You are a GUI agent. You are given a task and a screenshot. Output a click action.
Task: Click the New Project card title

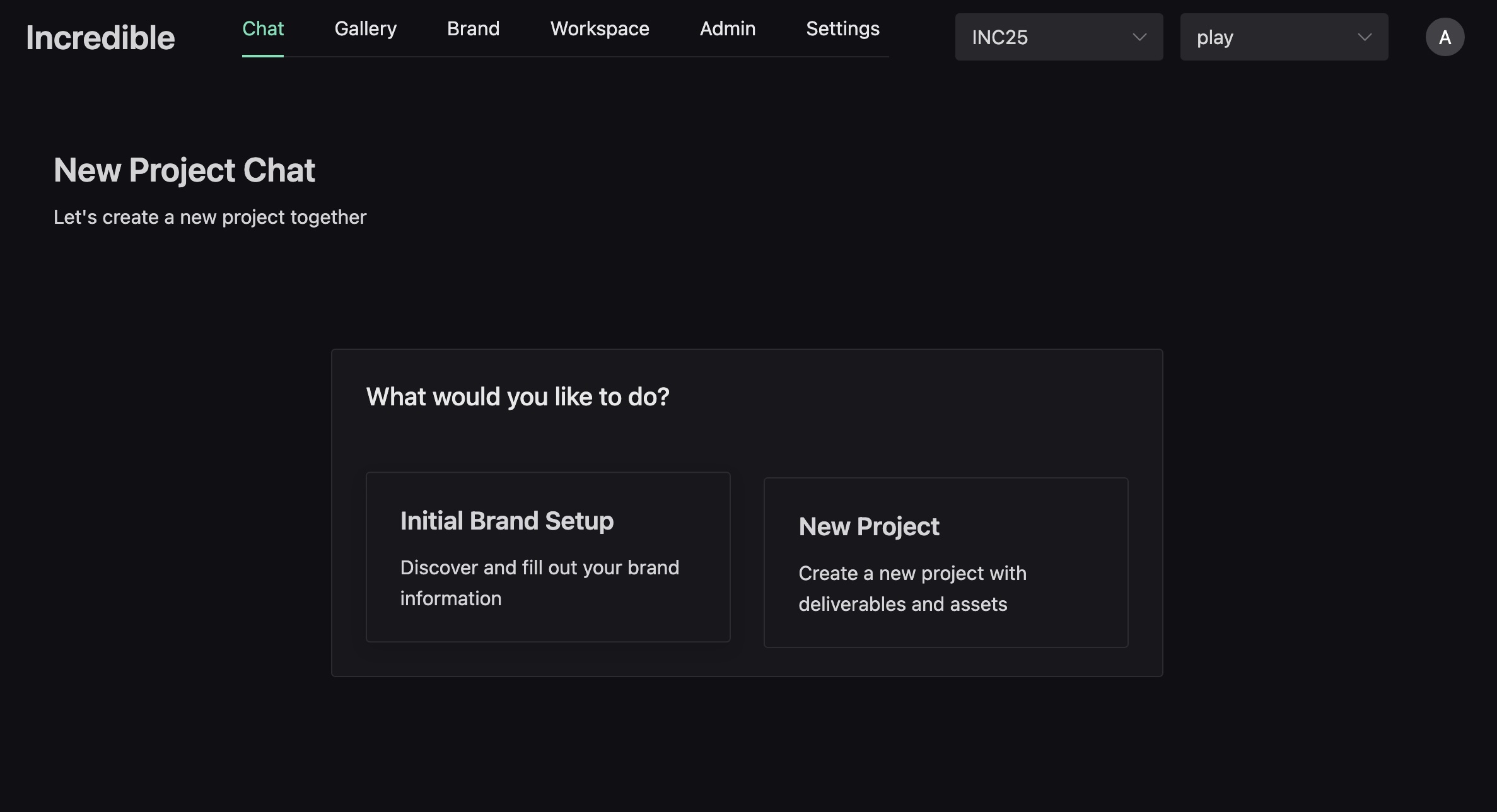868,526
